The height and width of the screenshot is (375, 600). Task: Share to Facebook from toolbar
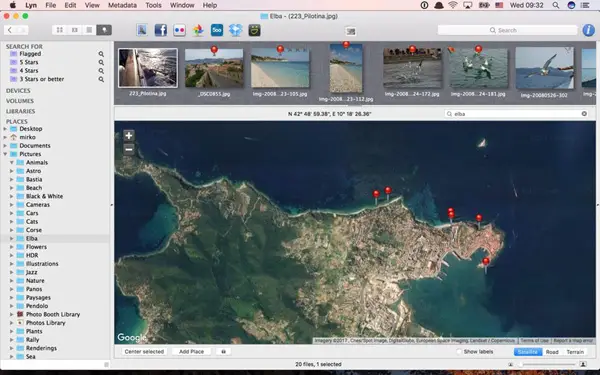coord(161,30)
